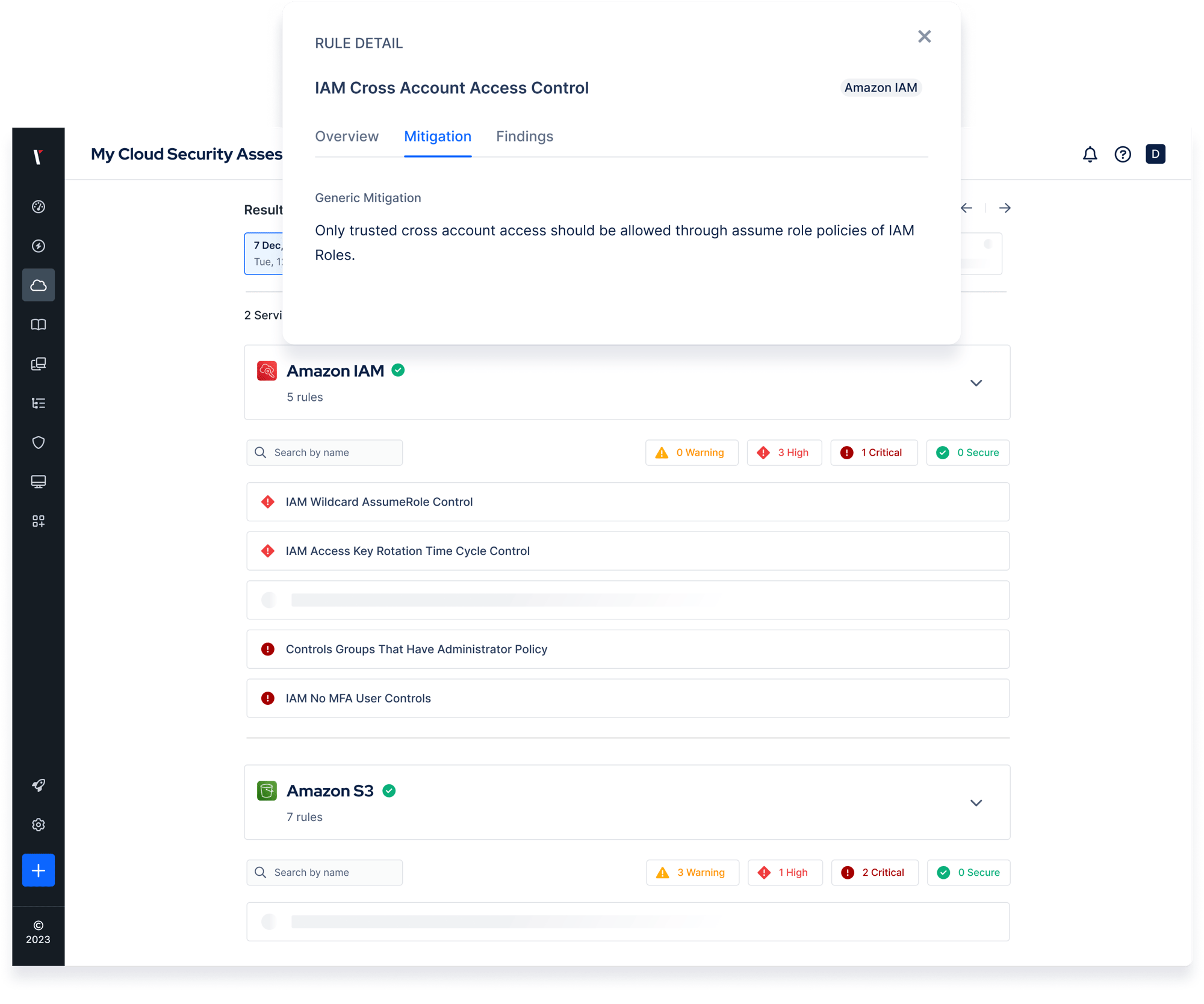Go to next results with right arrow
The image size is (1204, 1004).
tap(1005, 208)
